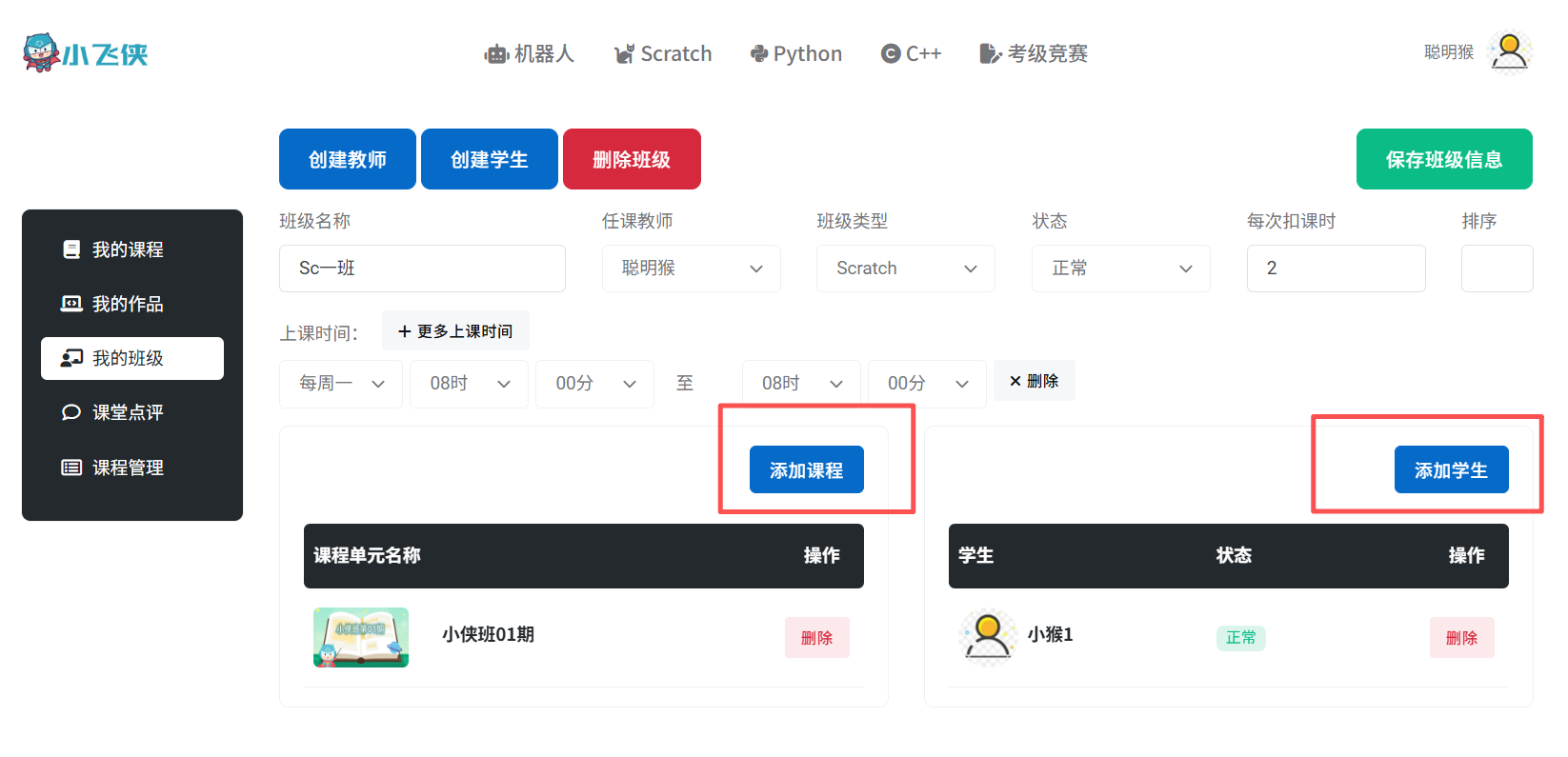The image size is (1568, 757).
Task: Focus the 每次扣课时 field containing 2
Action: pyautogui.click(x=1337, y=269)
